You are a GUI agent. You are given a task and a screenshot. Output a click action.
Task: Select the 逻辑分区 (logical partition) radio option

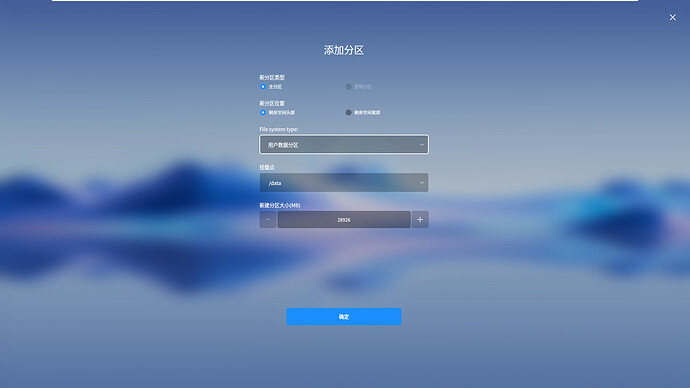pos(349,87)
